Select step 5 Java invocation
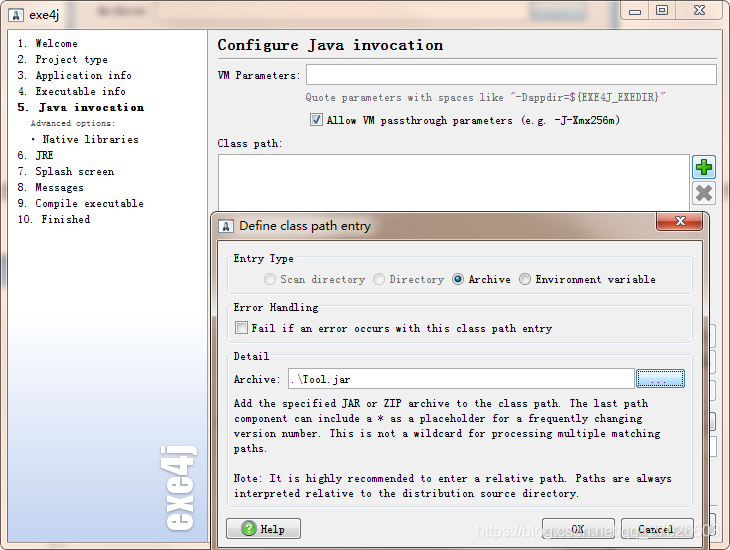The width and height of the screenshot is (730, 550). [81, 107]
